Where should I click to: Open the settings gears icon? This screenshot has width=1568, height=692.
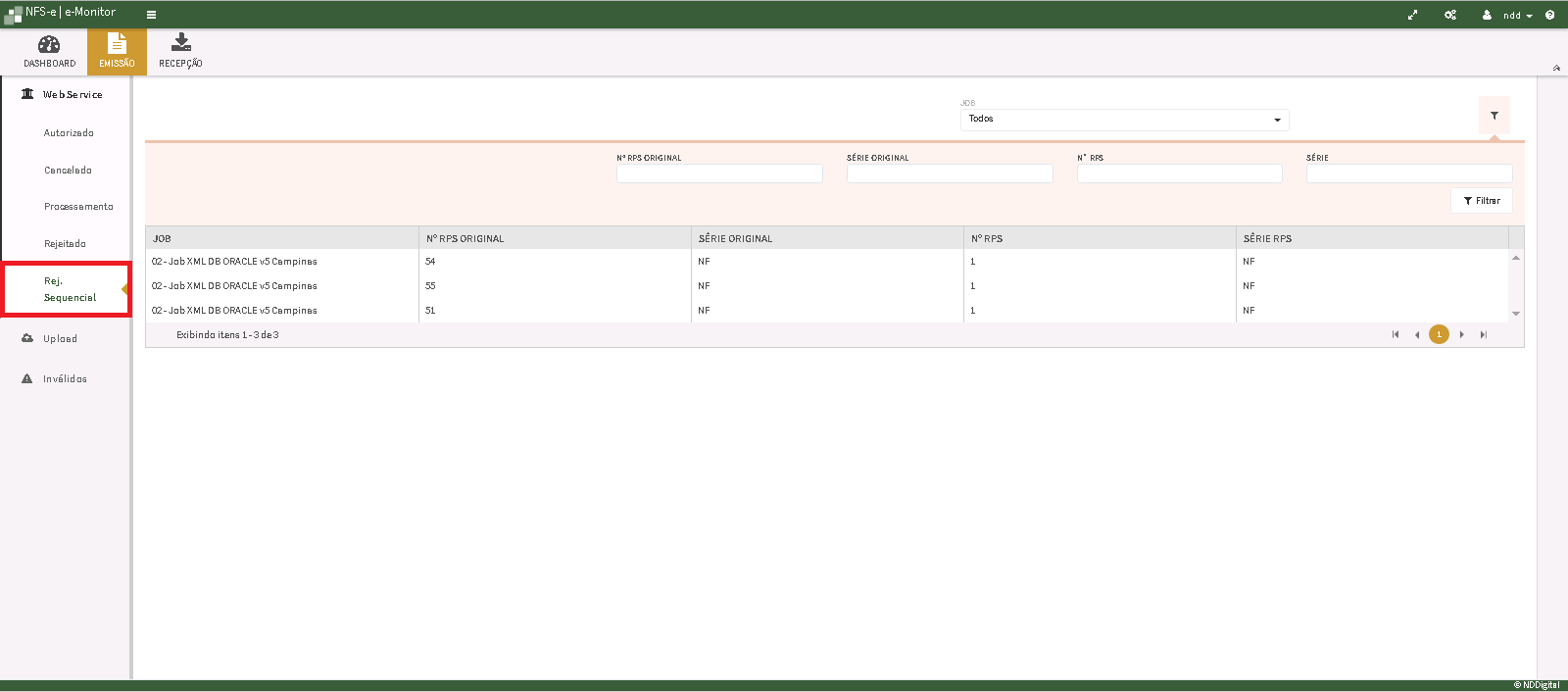click(x=1450, y=15)
